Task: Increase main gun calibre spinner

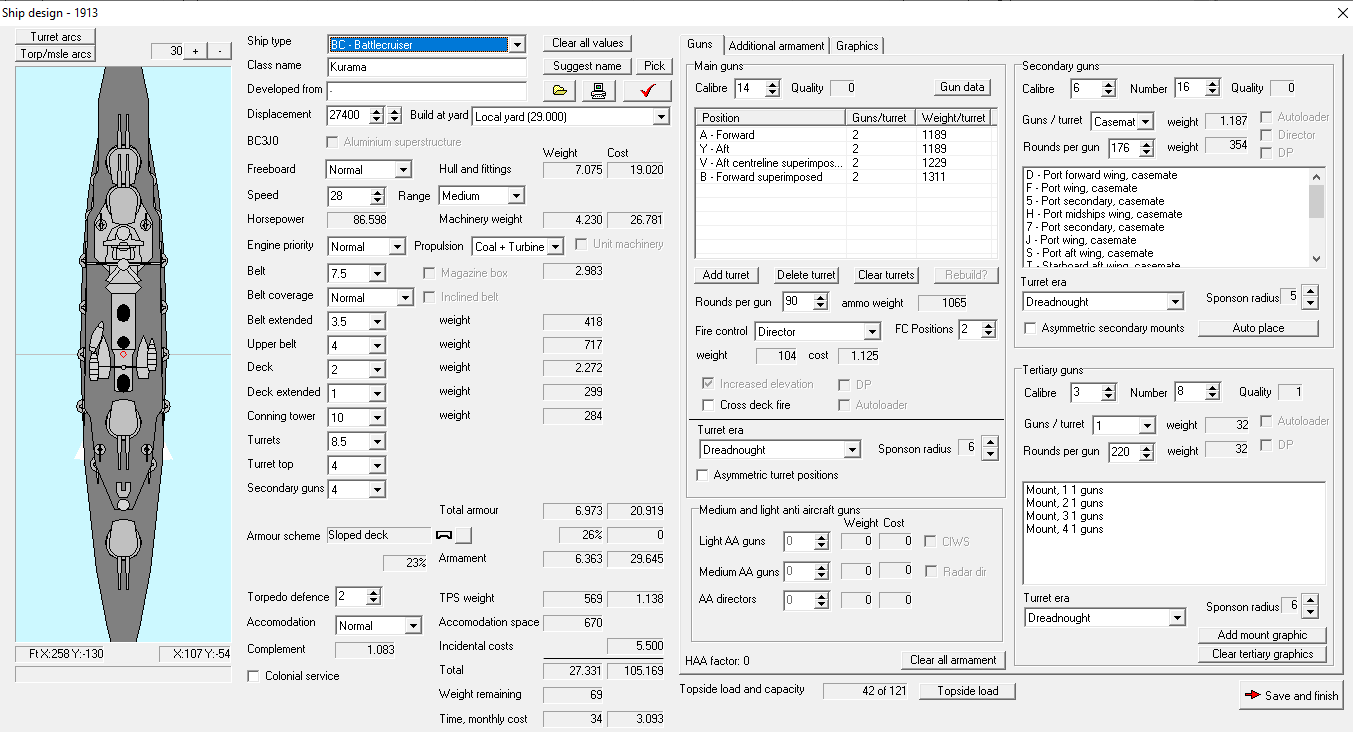Action: click(x=772, y=84)
